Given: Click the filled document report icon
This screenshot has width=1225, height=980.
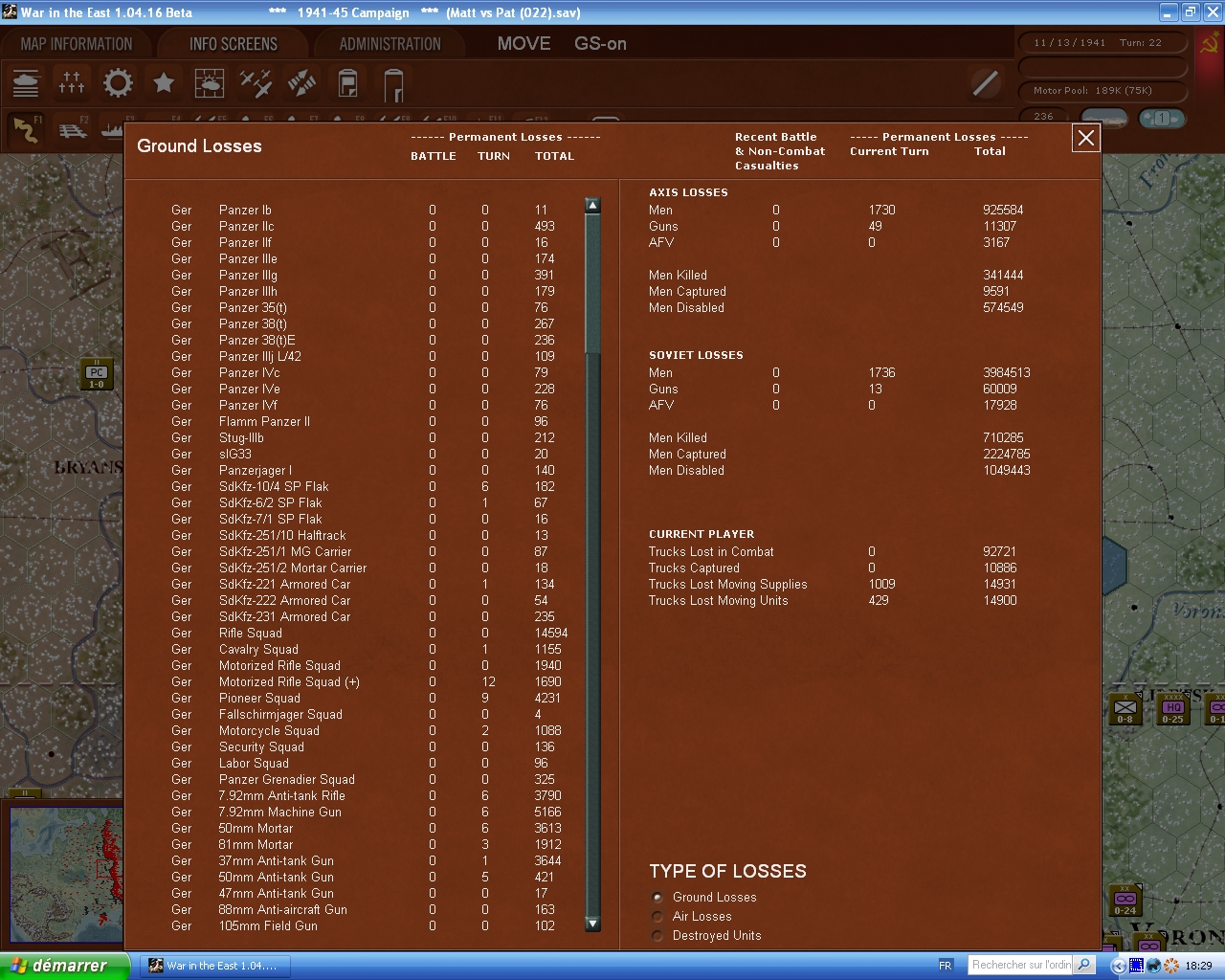Looking at the screenshot, I should (x=348, y=83).
